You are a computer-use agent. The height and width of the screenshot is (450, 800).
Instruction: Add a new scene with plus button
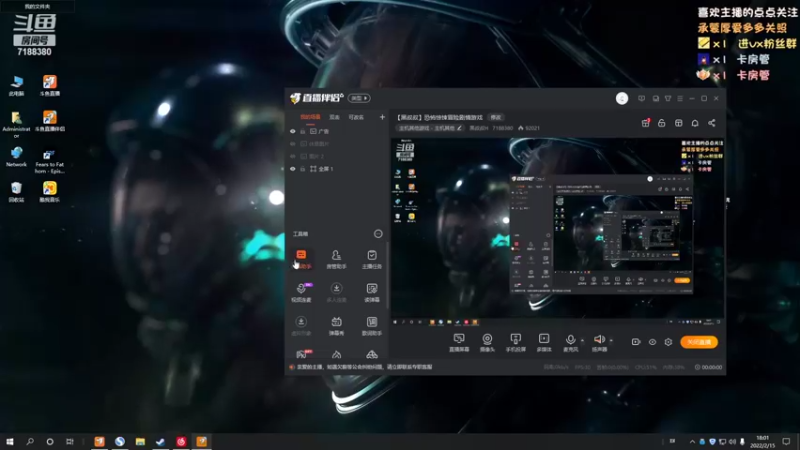tap(382, 117)
